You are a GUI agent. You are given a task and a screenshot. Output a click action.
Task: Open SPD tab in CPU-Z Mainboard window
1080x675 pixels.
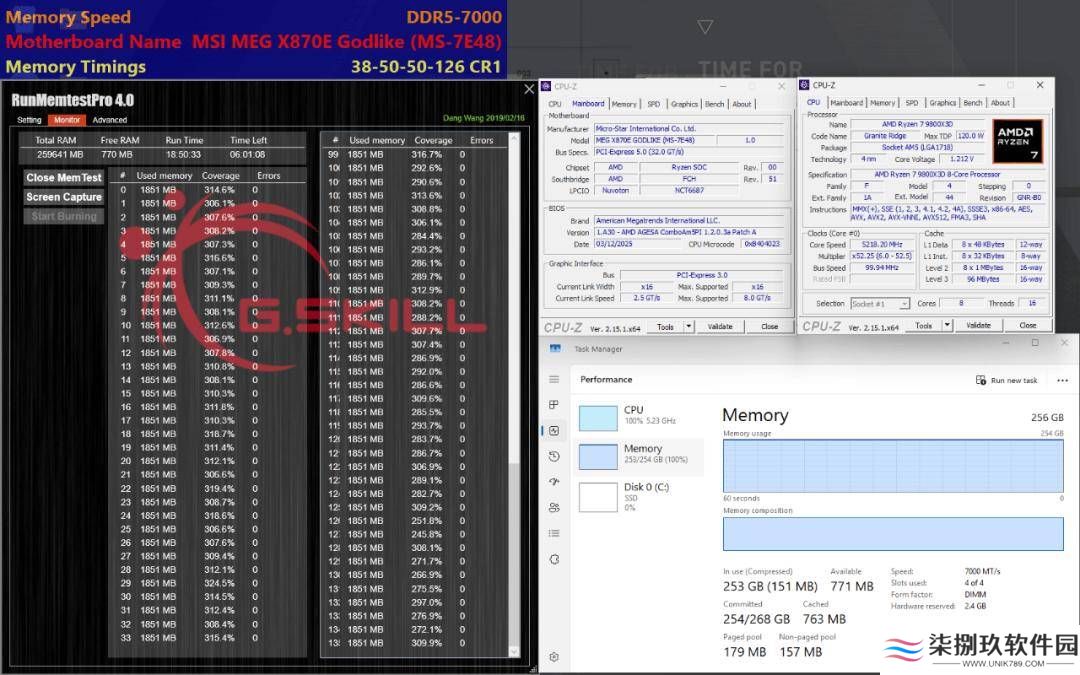click(x=654, y=104)
